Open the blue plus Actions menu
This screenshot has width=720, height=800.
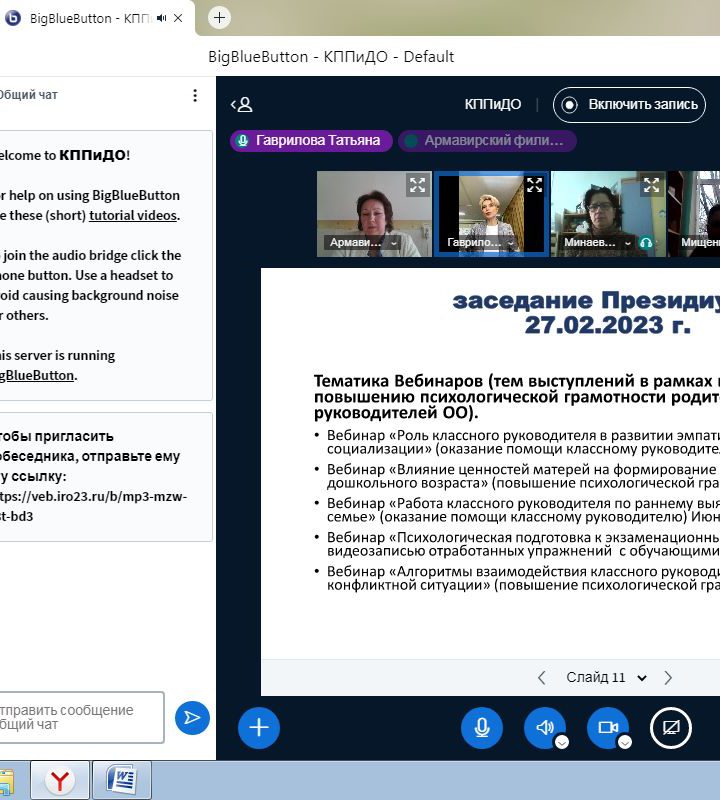tap(259, 727)
